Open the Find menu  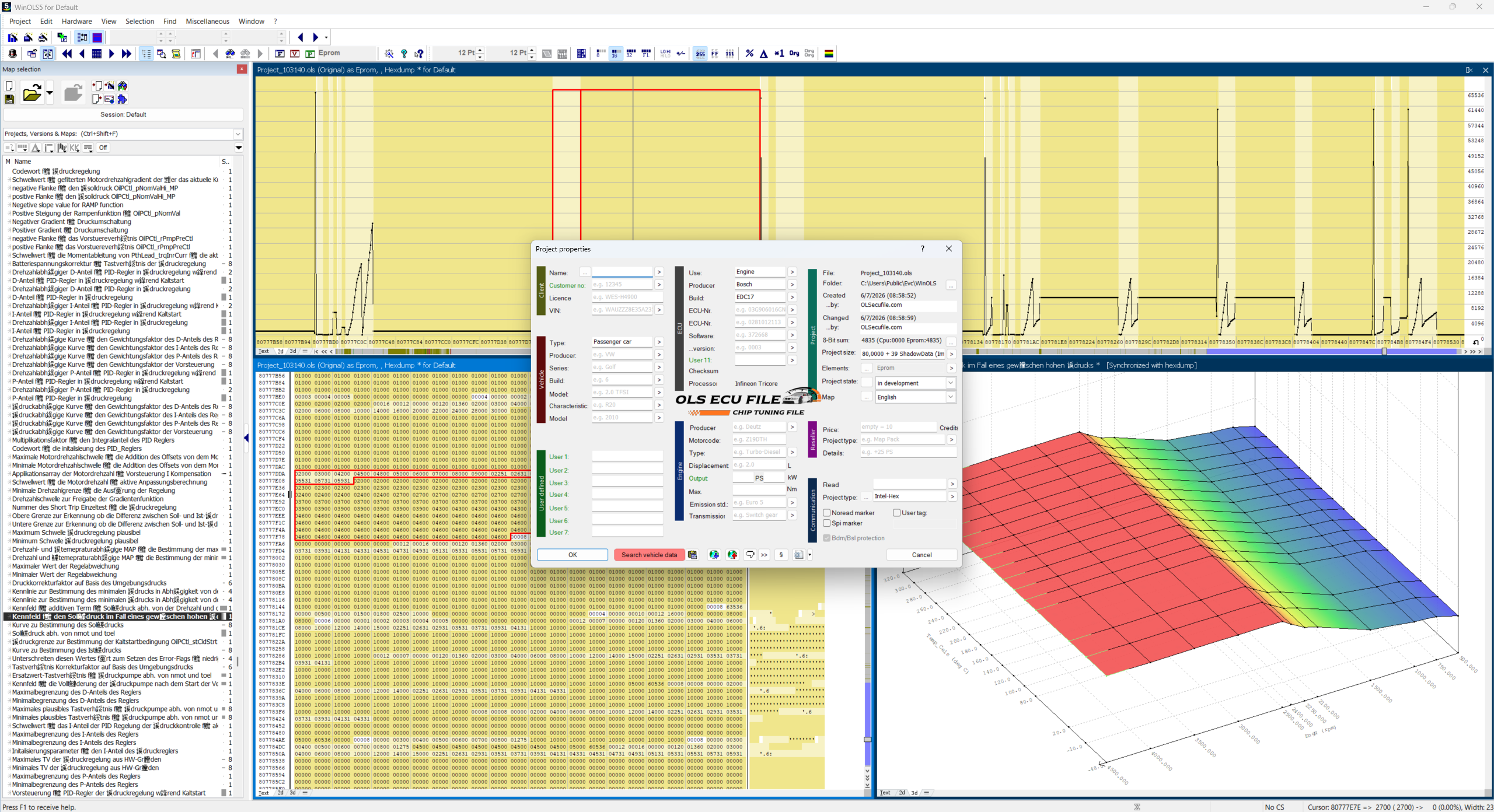click(170, 22)
